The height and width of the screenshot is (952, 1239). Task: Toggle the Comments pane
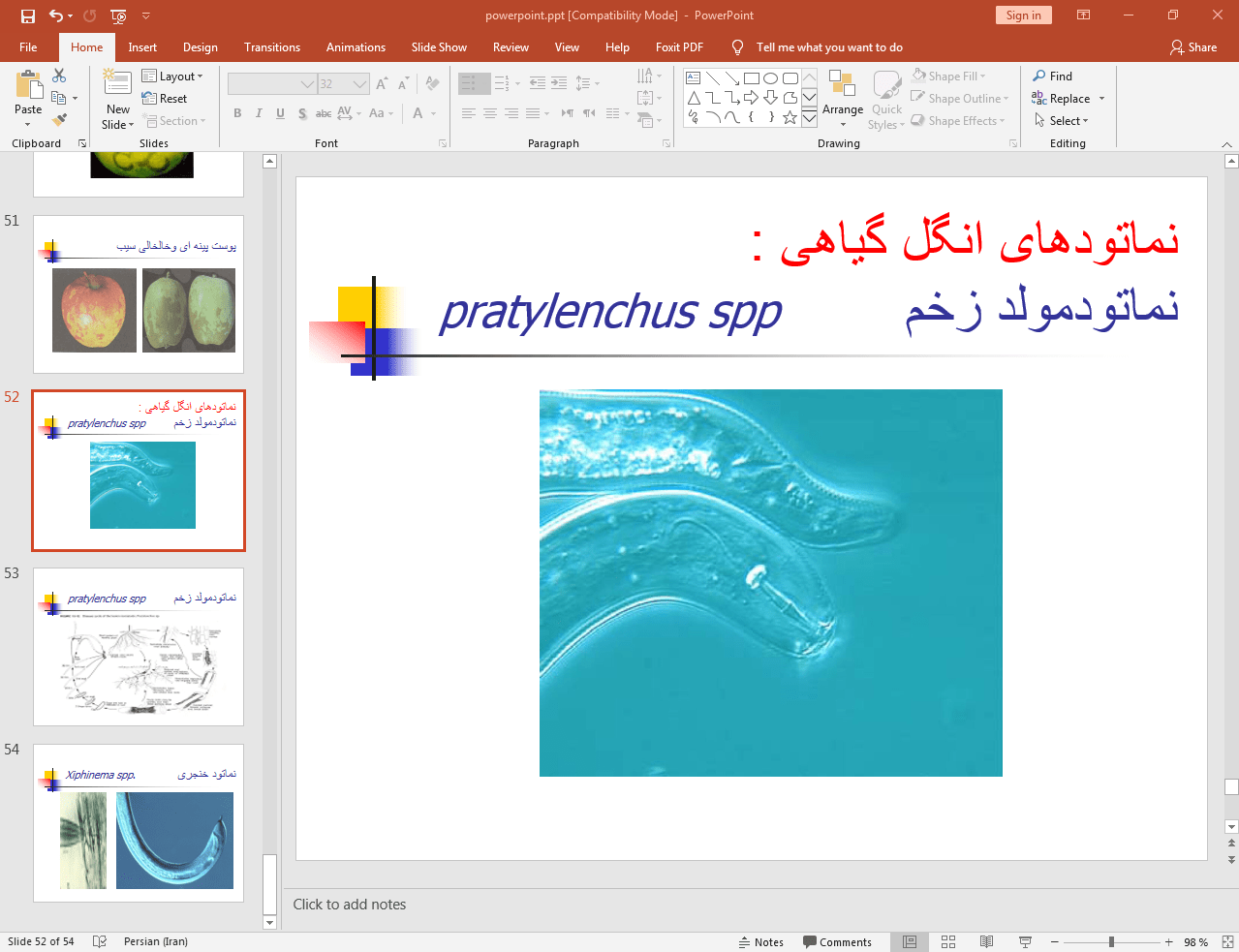(x=838, y=941)
